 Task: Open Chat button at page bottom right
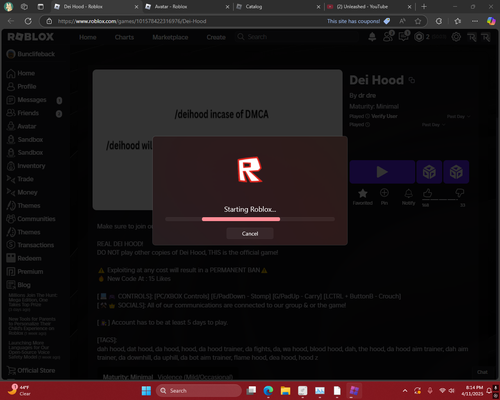pos(482,372)
